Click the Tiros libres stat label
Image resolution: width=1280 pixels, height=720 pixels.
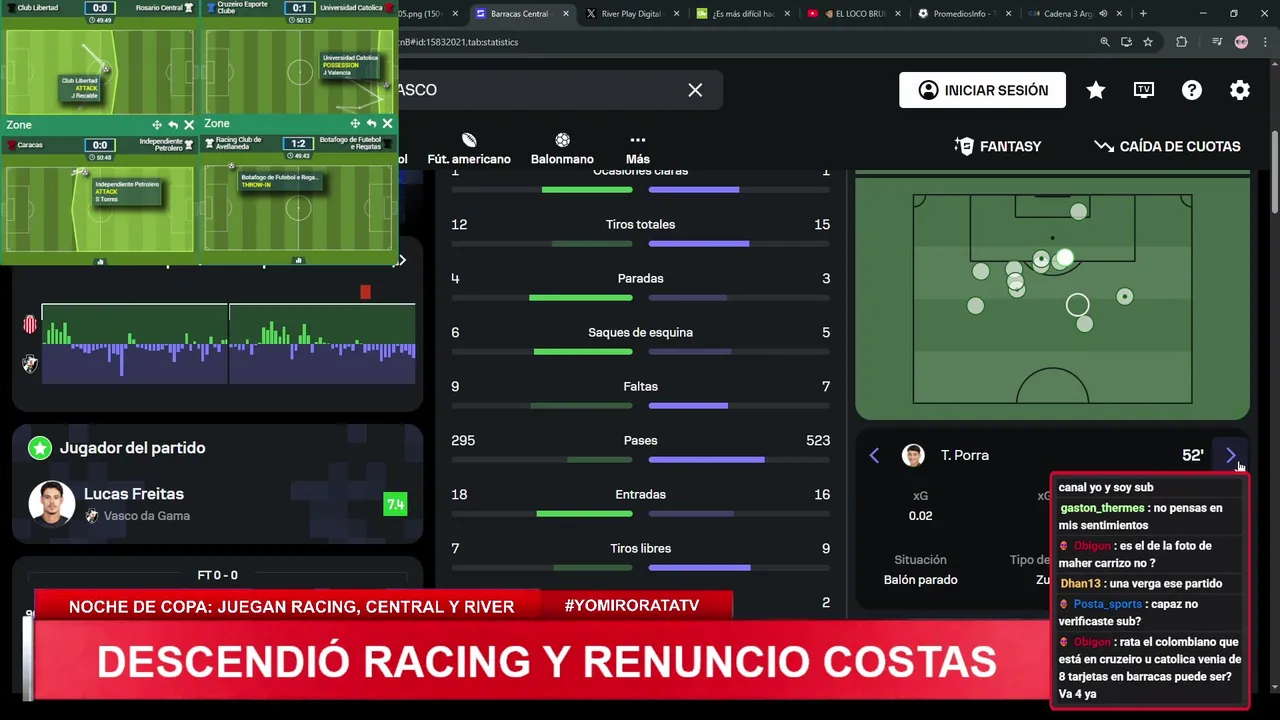pyautogui.click(x=640, y=549)
